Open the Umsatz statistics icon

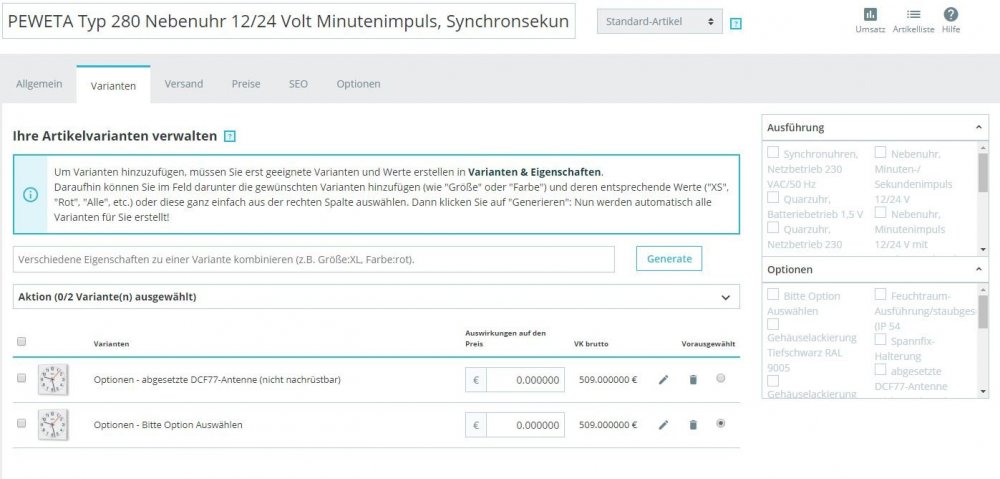pyautogui.click(x=869, y=15)
